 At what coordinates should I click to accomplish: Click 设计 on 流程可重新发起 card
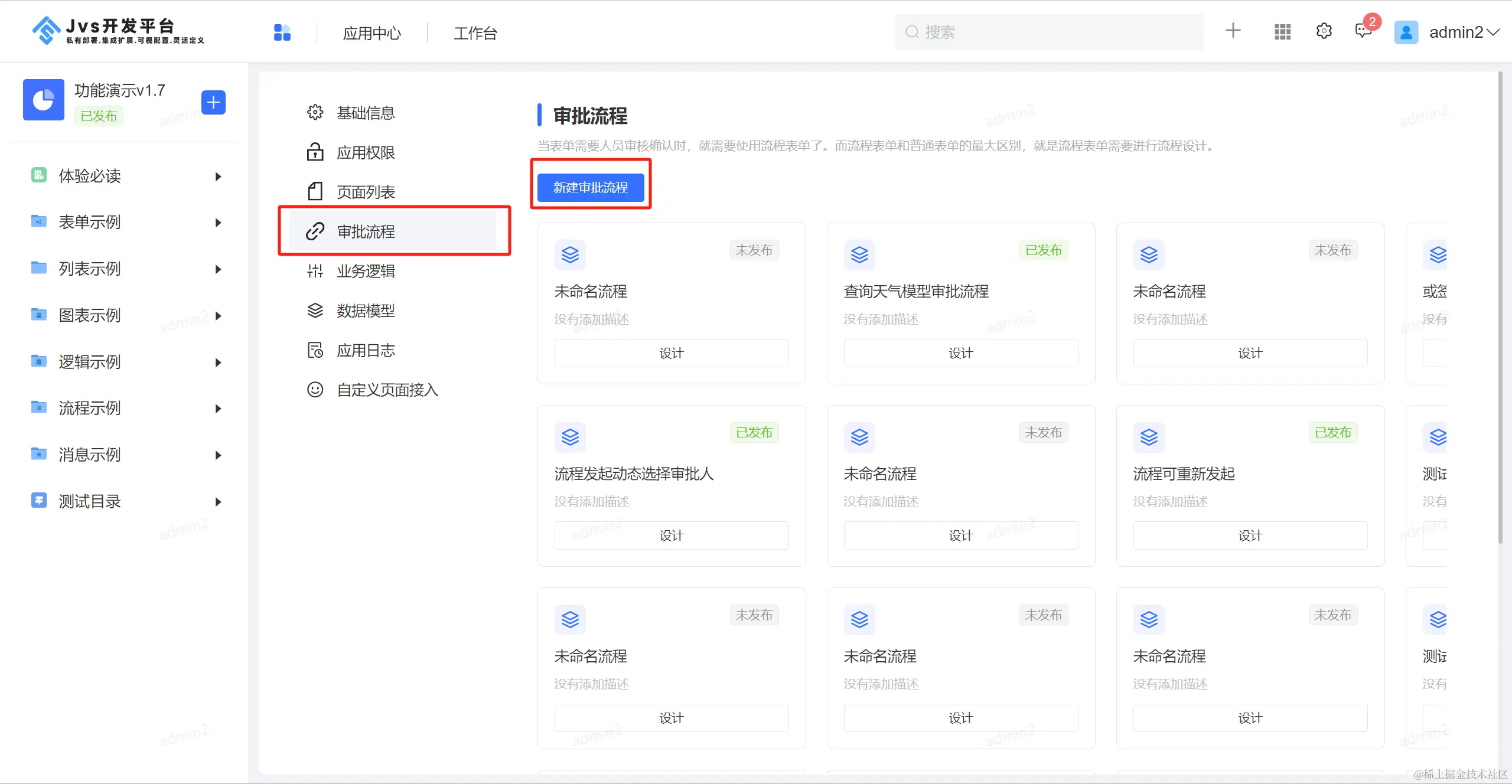point(1250,535)
